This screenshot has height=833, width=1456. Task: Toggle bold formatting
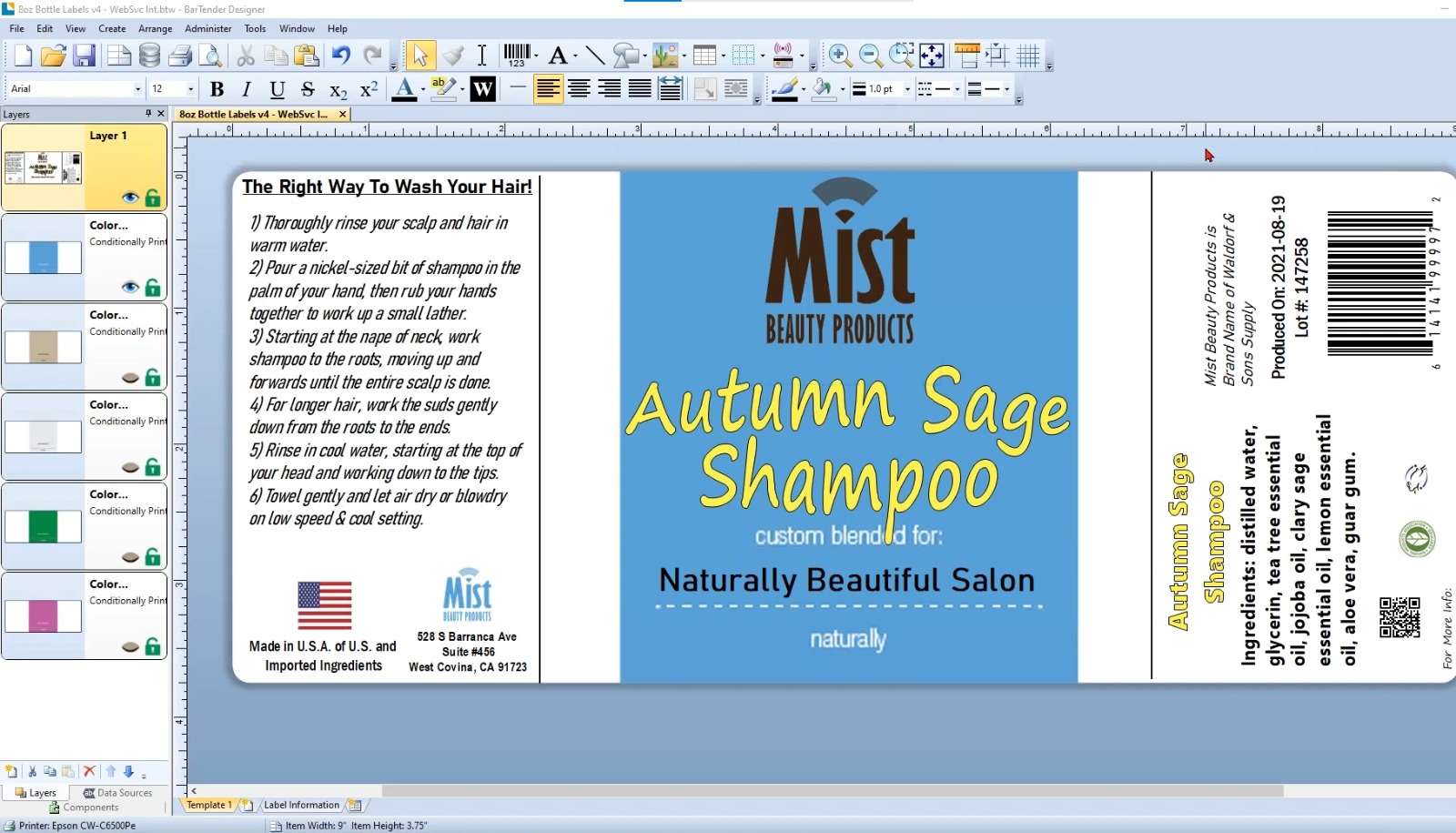tap(217, 89)
